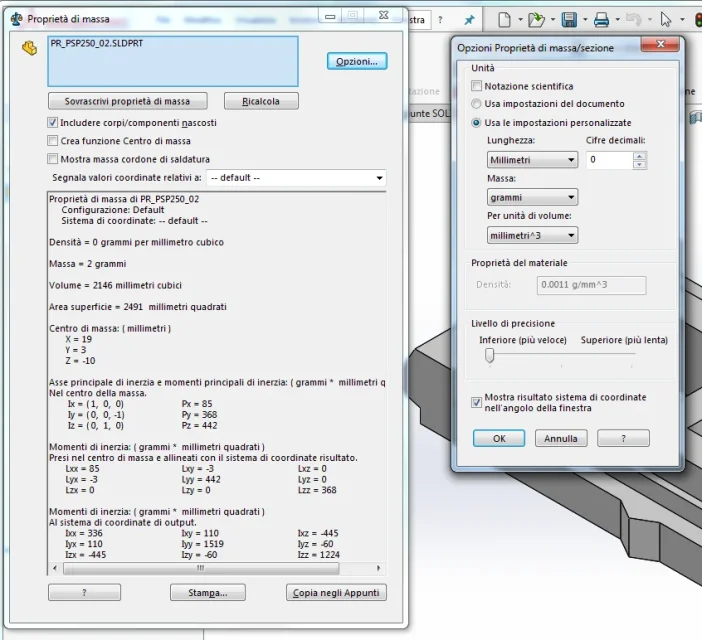Expand the Segnala valori coordinate dropdown
Screen dimensions: 702x640
click(x=296, y=178)
